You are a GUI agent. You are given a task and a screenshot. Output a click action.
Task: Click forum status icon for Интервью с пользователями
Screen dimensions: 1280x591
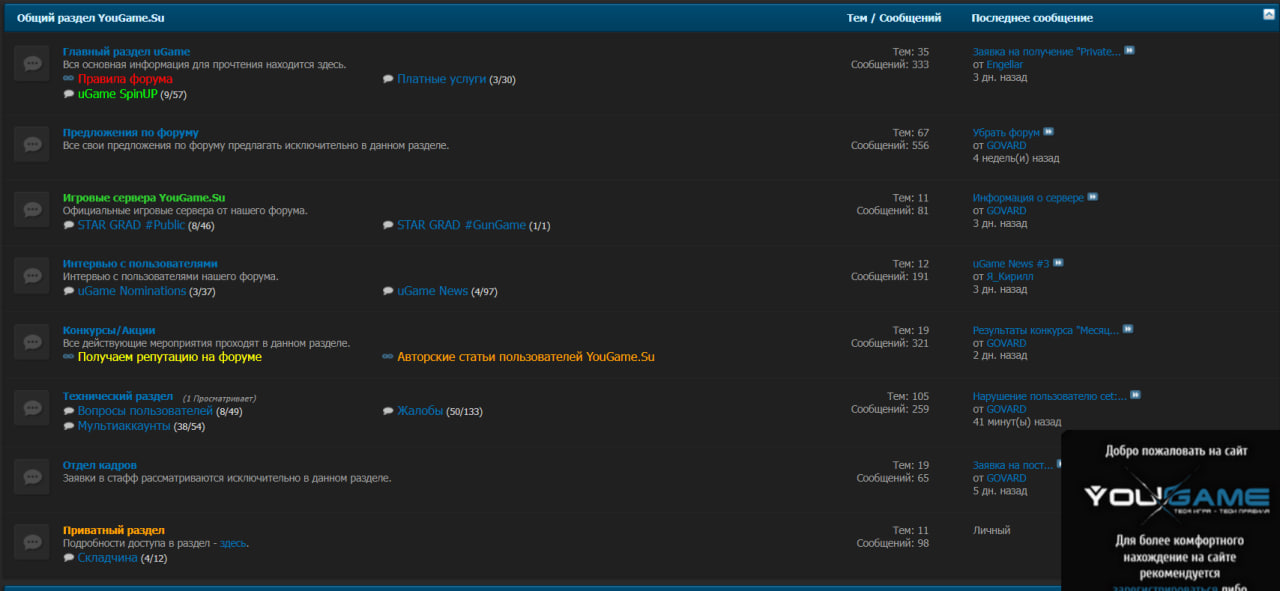point(32,276)
